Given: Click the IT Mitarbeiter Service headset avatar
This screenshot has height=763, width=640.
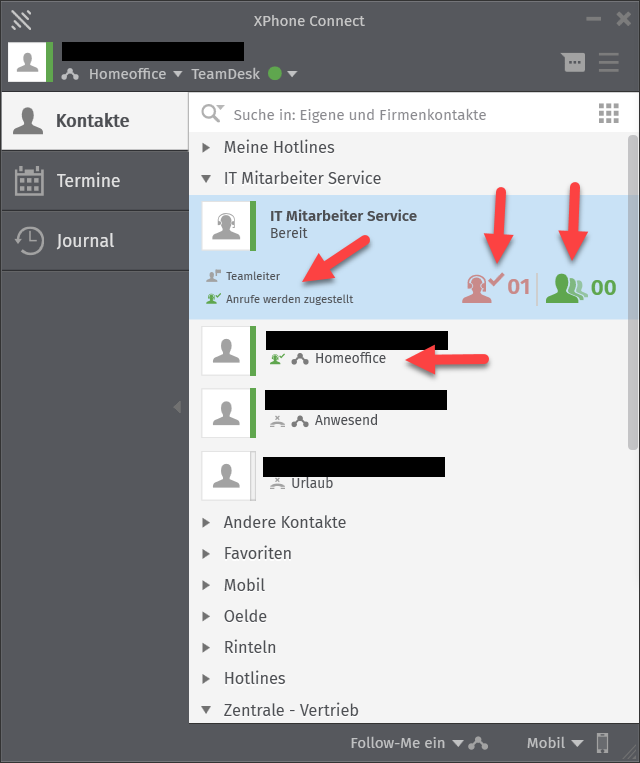Looking at the screenshot, I should pos(226,226).
